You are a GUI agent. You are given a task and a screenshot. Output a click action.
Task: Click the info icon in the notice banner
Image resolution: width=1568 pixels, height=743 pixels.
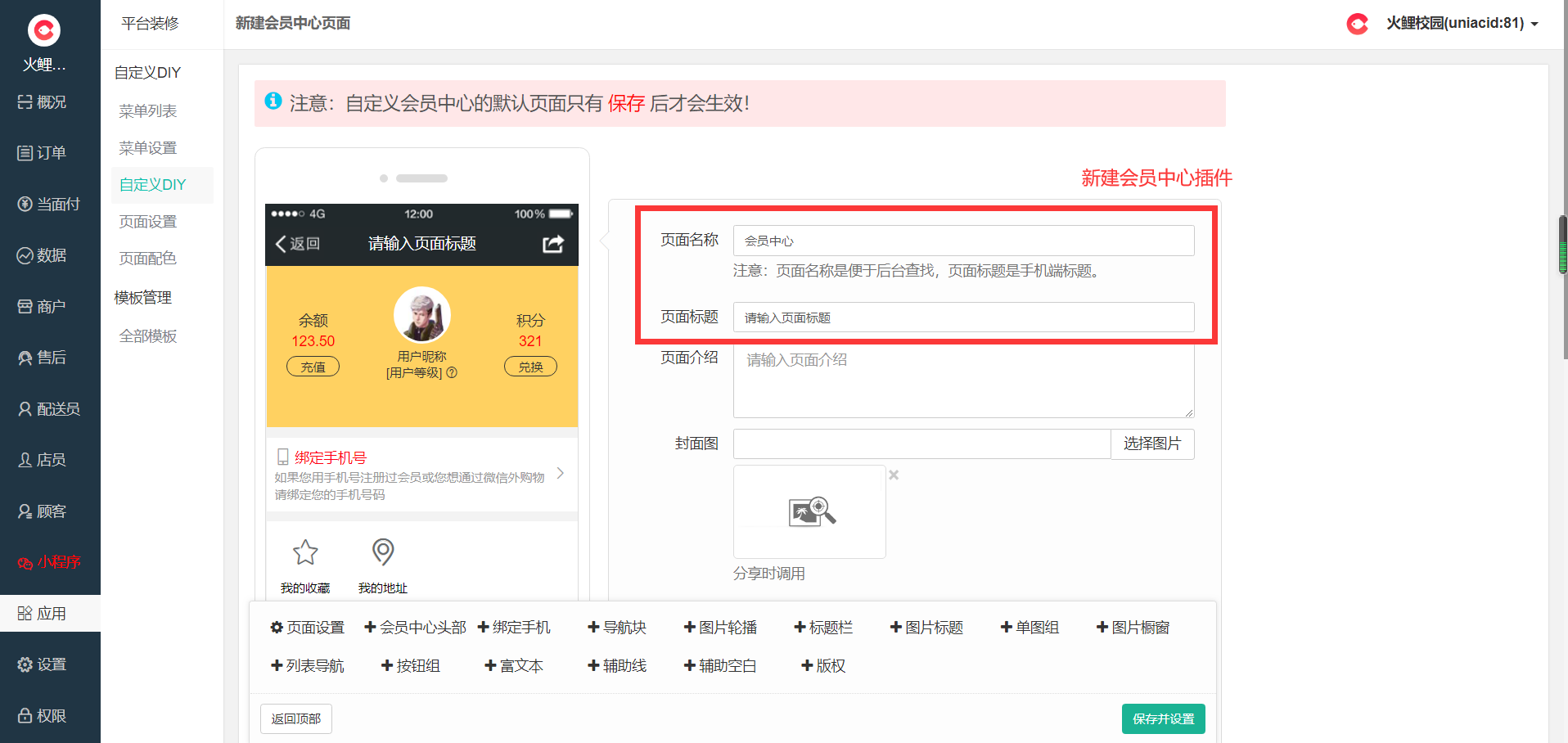(x=273, y=101)
